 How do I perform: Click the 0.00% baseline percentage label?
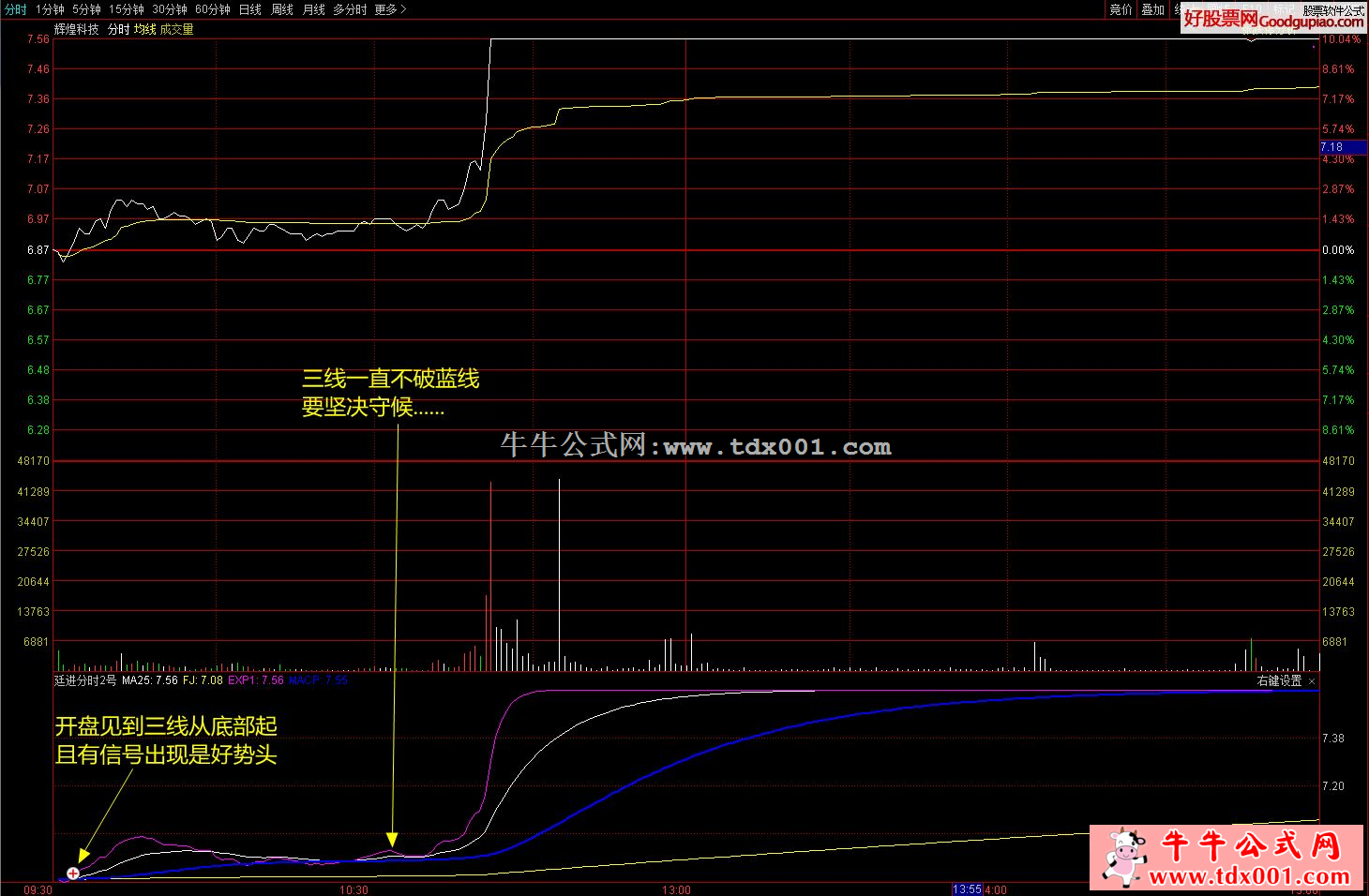[1338, 250]
